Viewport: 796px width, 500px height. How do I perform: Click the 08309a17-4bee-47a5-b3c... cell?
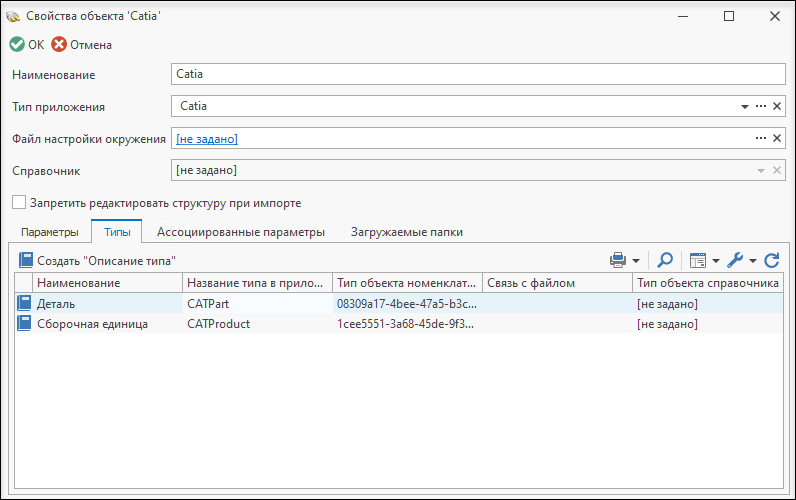click(x=407, y=304)
